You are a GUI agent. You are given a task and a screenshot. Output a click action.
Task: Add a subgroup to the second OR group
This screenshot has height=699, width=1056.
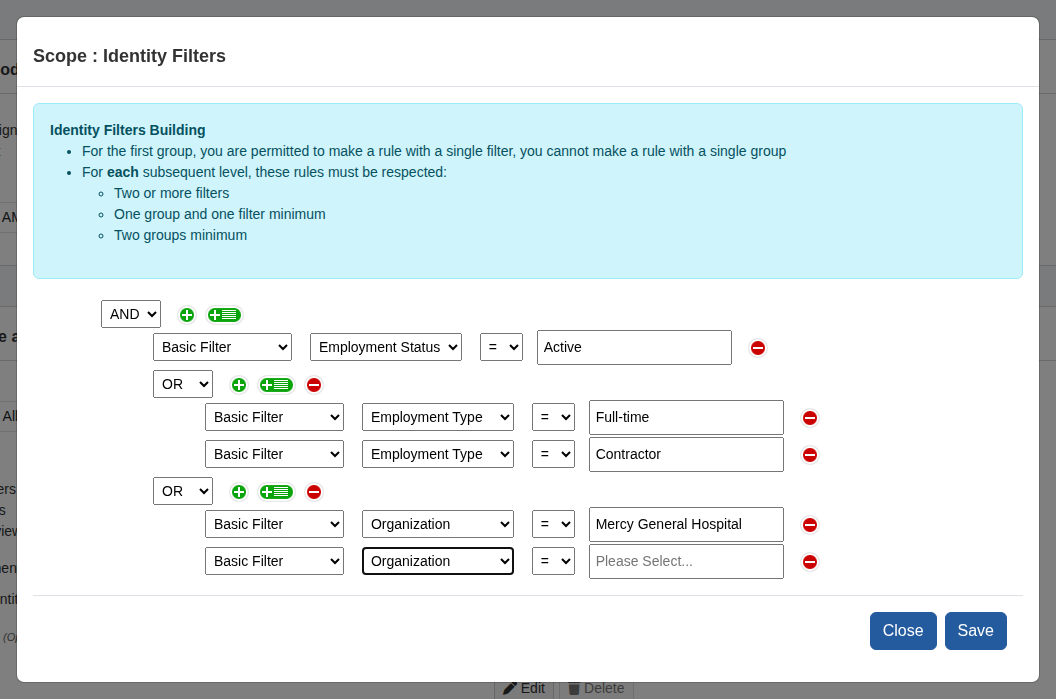276,492
